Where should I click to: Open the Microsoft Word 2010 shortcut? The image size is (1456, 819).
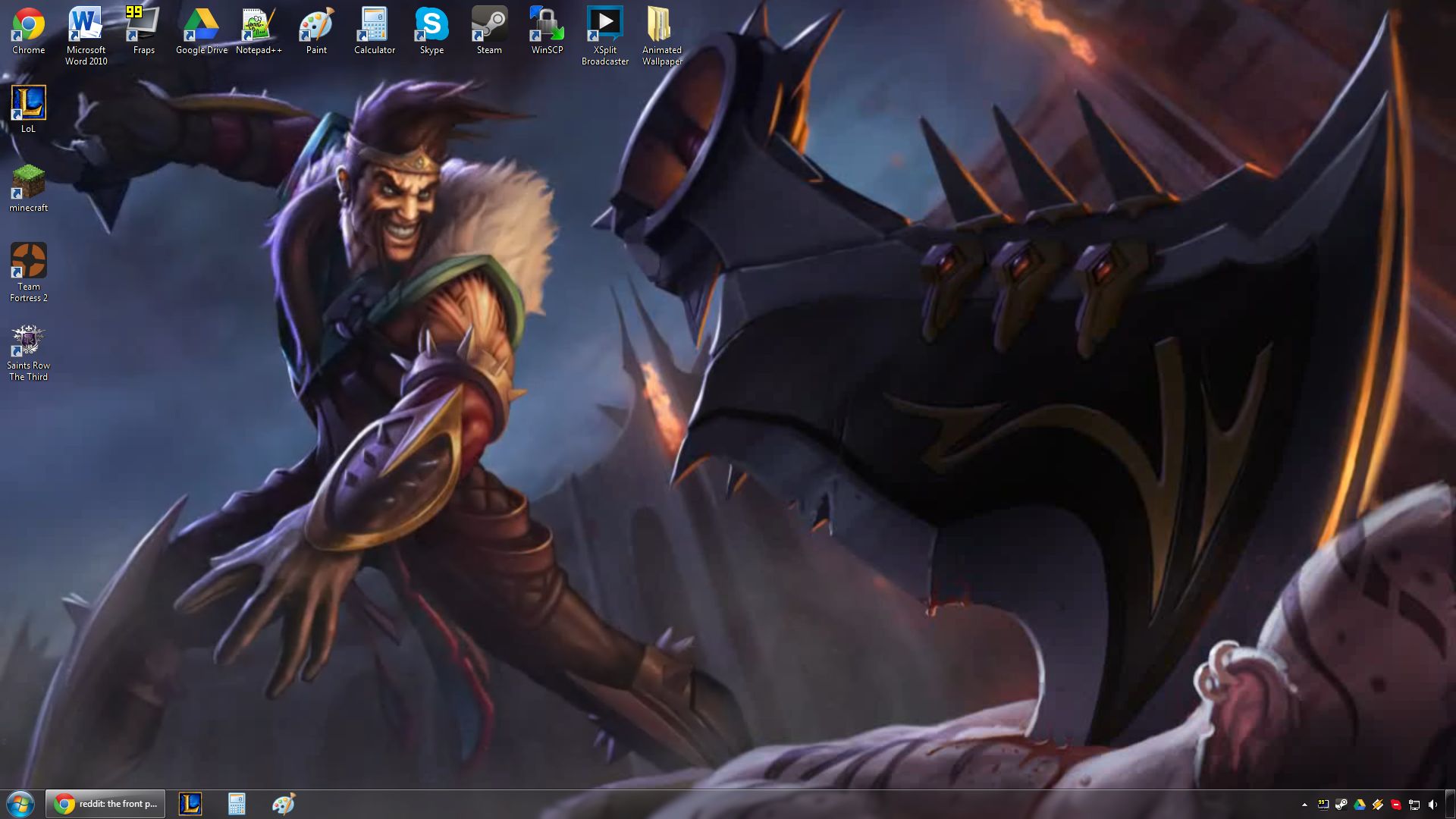point(86,36)
